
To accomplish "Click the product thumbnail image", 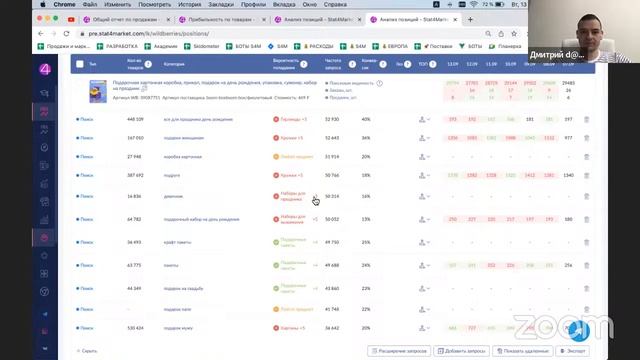I will tap(98, 91).
